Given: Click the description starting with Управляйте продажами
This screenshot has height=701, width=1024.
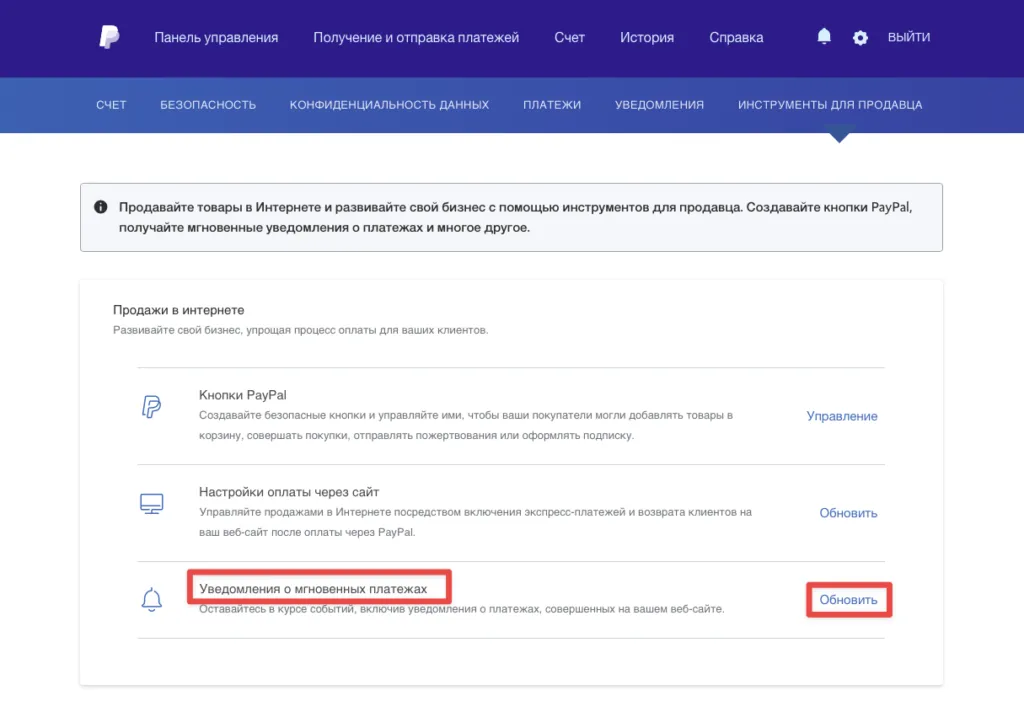Looking at the screenshot, I should [475, 522].
